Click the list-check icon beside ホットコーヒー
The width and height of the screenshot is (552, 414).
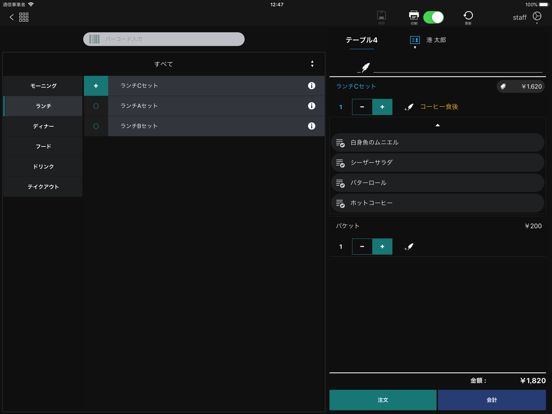pyautogui.click(x=340, y=203)
